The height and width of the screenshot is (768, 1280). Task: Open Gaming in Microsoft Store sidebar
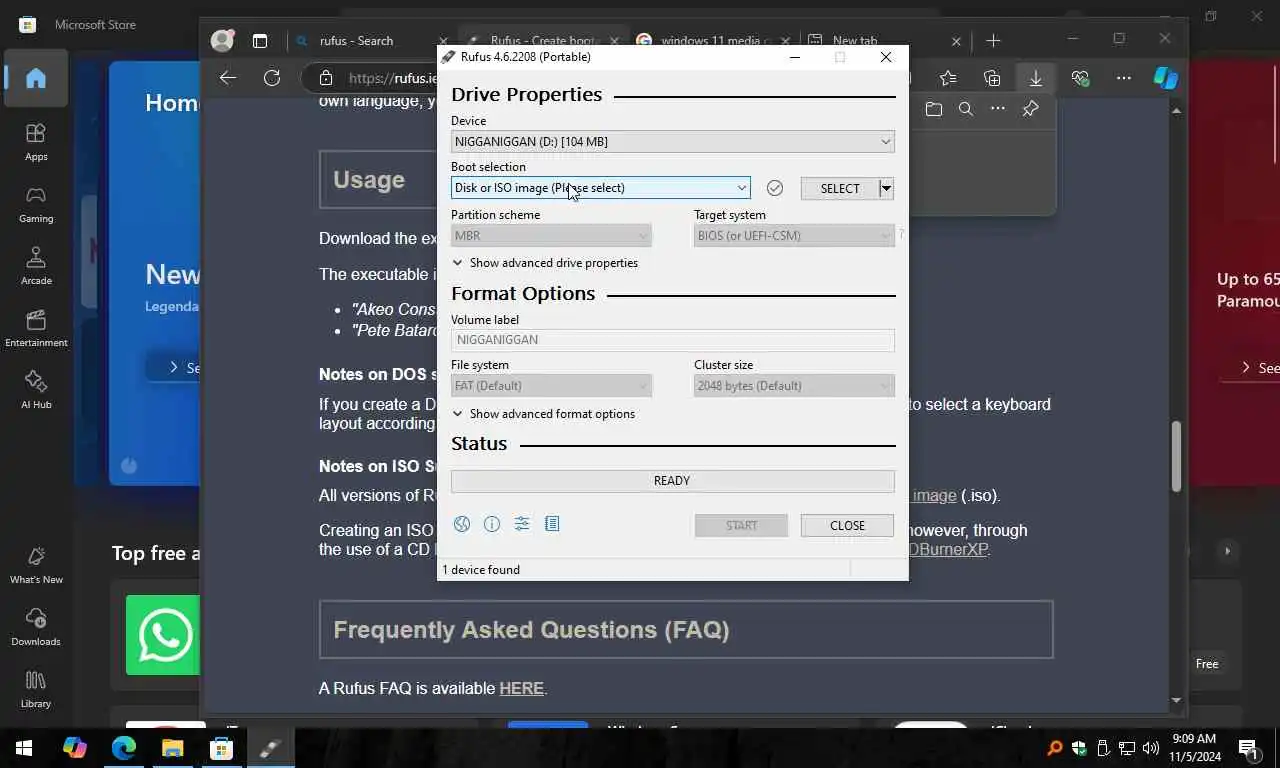pos(36,204)
